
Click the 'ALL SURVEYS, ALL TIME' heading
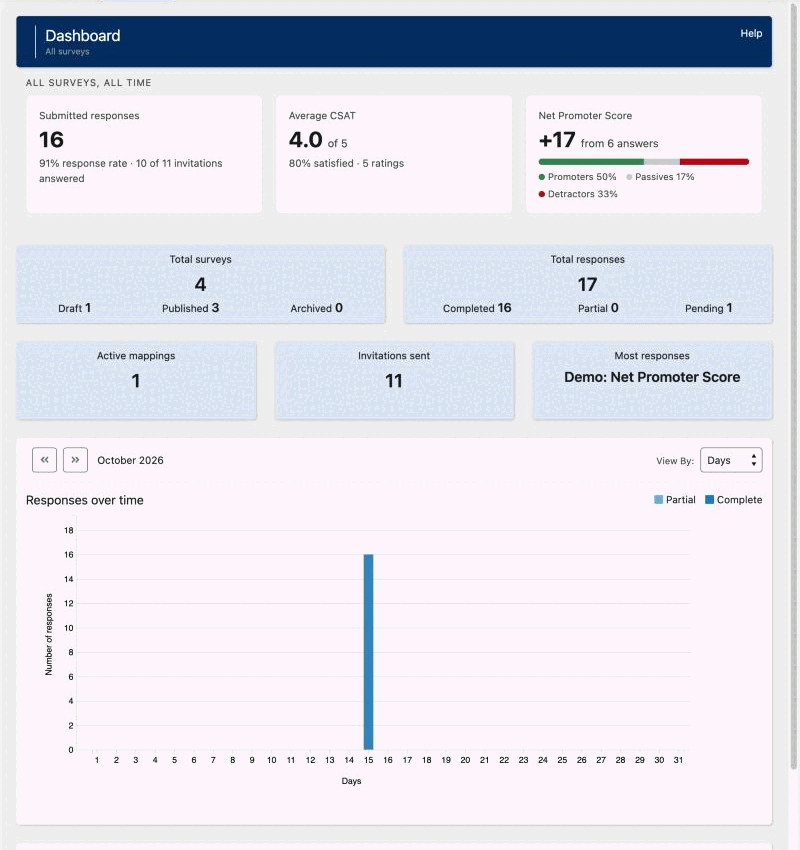[89, 83]
